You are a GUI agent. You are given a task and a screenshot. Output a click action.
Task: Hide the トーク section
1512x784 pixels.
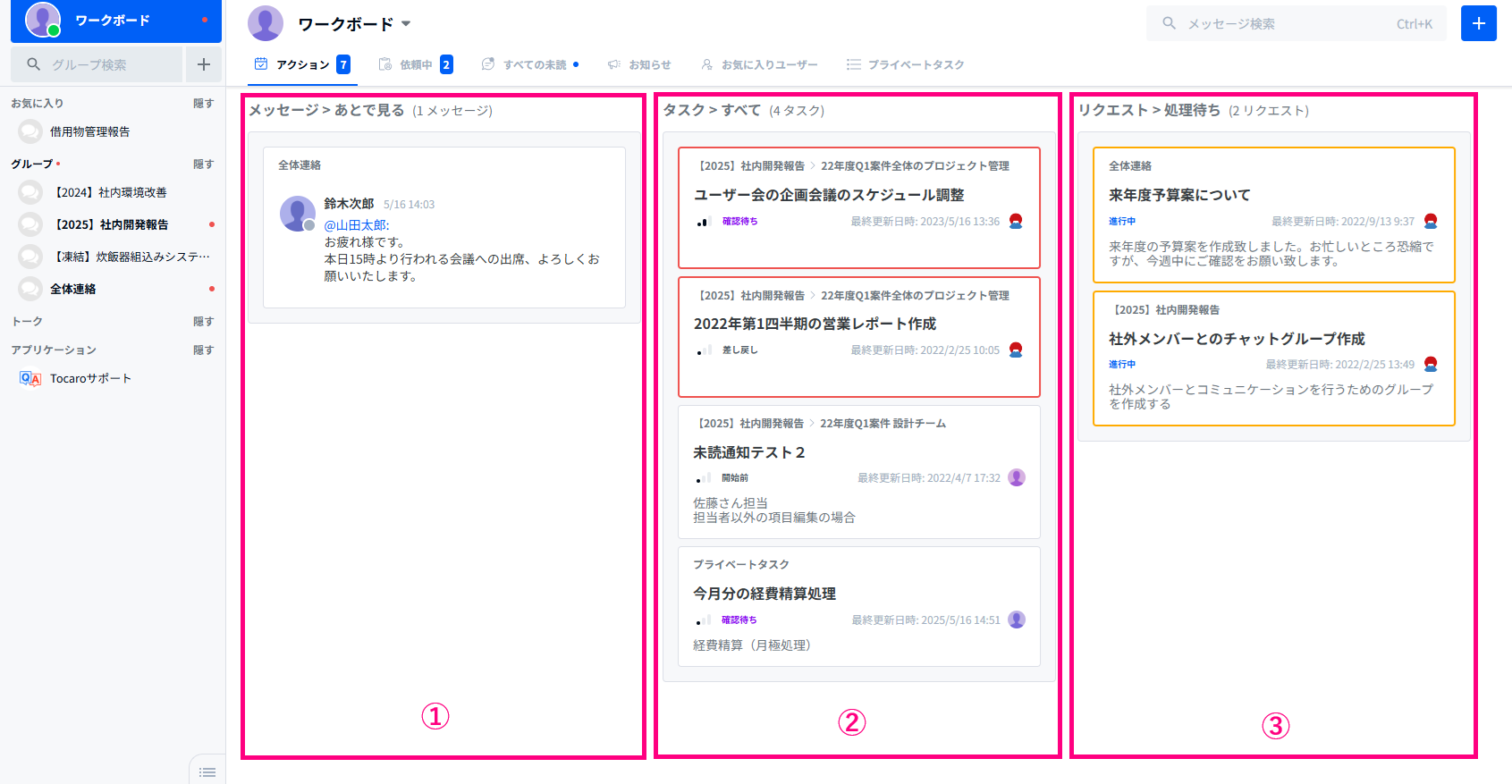(x=203, y=321)
